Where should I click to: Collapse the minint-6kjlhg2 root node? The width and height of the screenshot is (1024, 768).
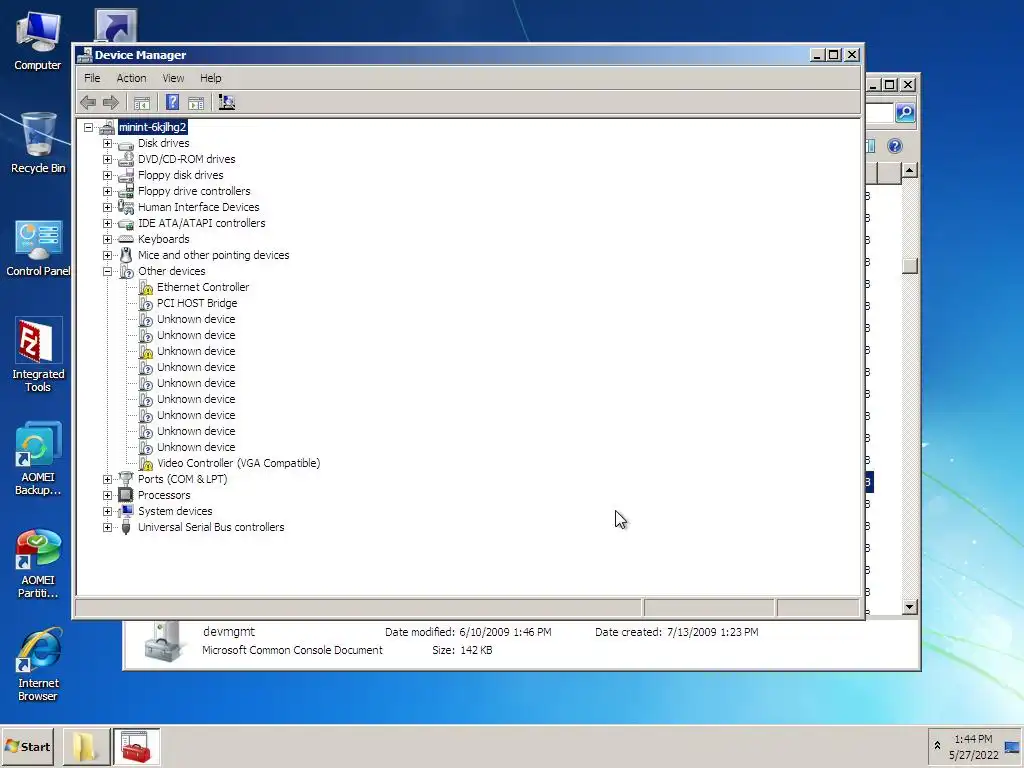[88, 127]
